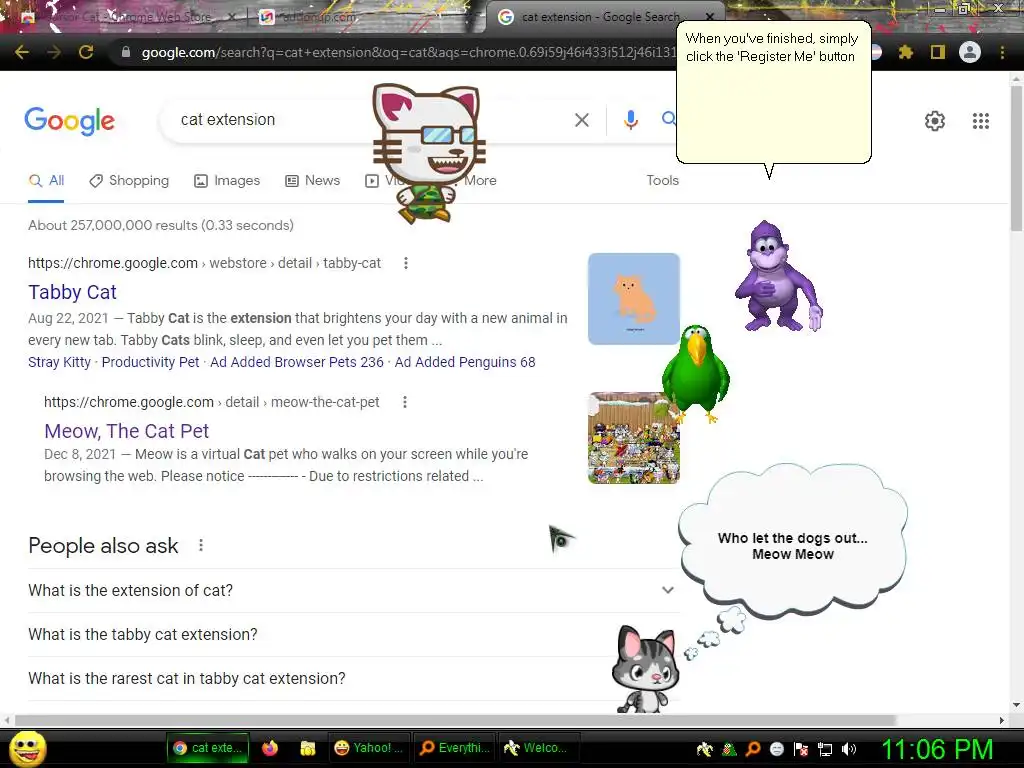Image resolution: width=1024 pixels, height=768 pixels.
Task: Close the cat extension Google Search tab
Action: click(709, 17)
